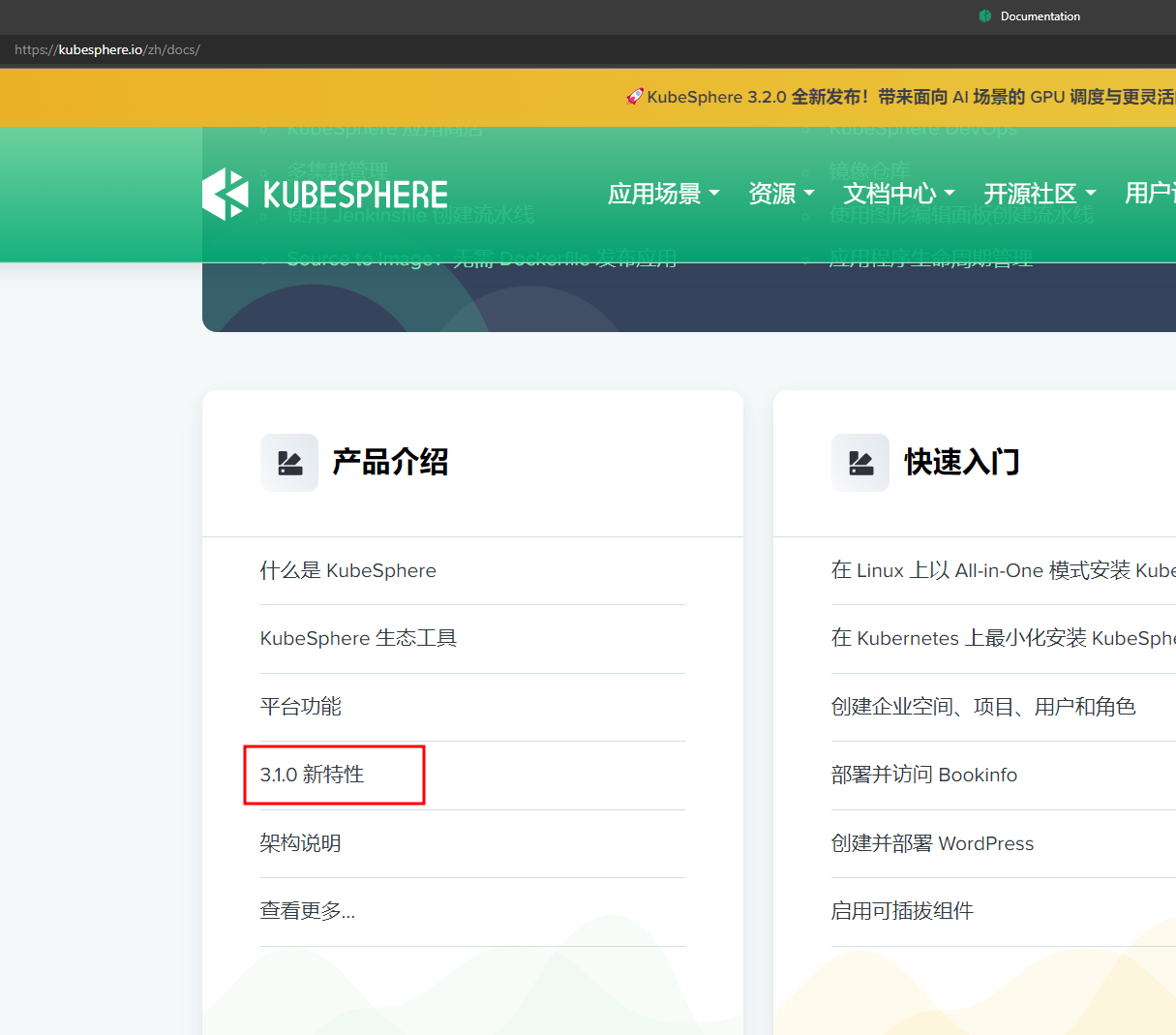Screen dimensions: 1176x1035
Task: Click the KUBESPHERE wordmark in header
Action: pos(355,195)
